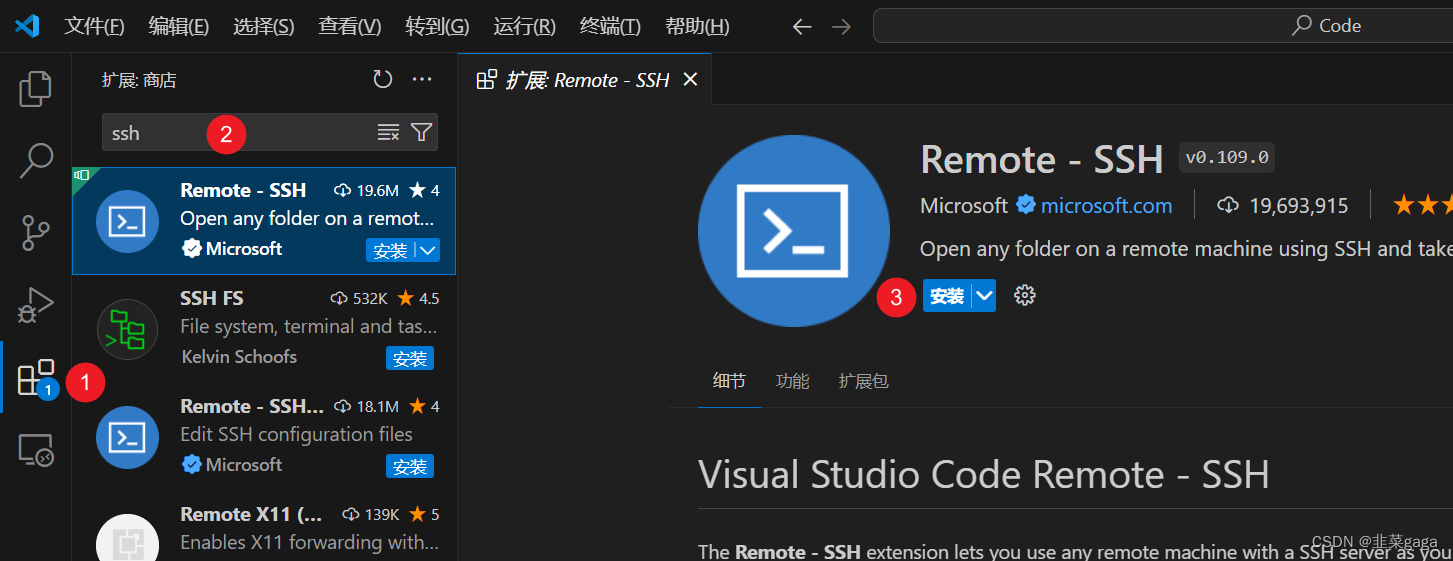This screenshot has width=1453, height=561.
Task: Open the Run and Debug view
Action: click(35, 305)
